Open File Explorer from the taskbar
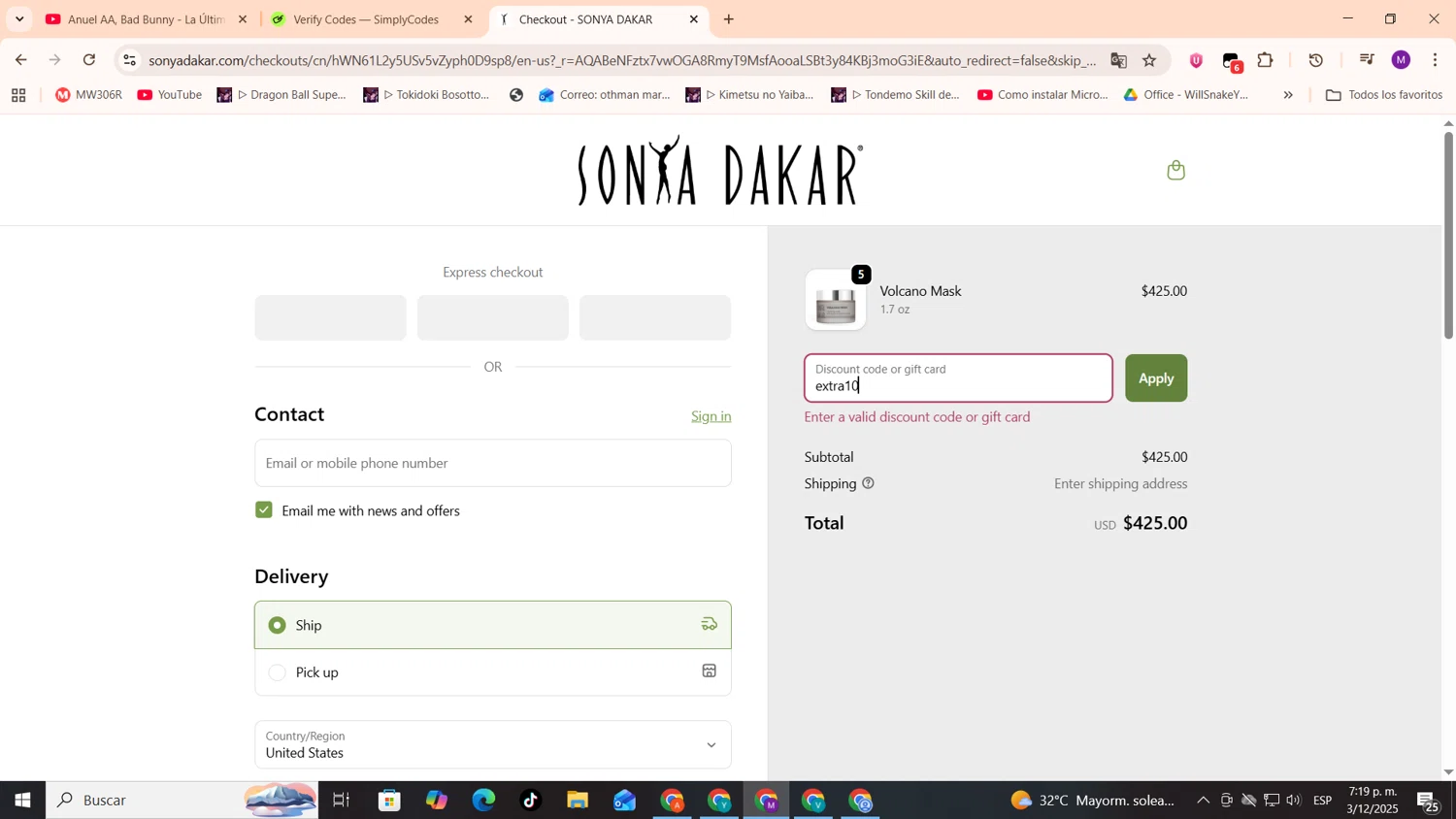The width and height of the screenshot is (1456, 819). pyautogui.click(x=578, y=801)
